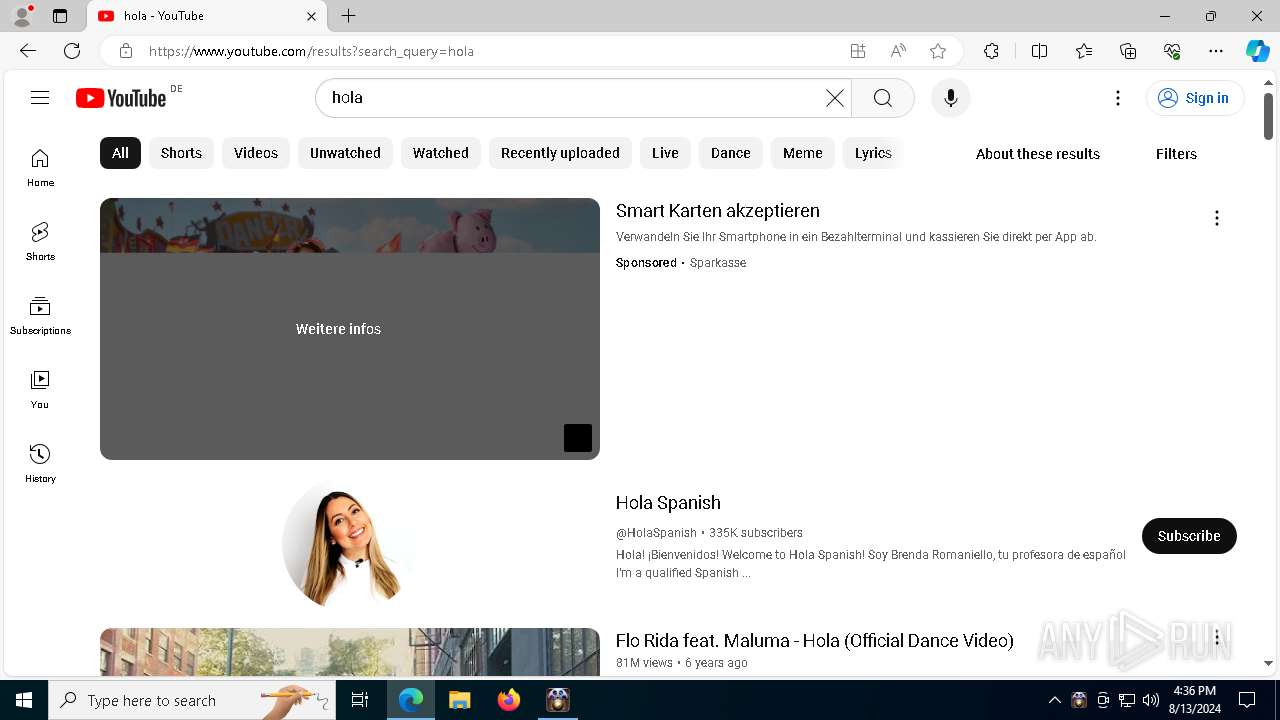Open taskbar volume control

tap(1151, 700)
